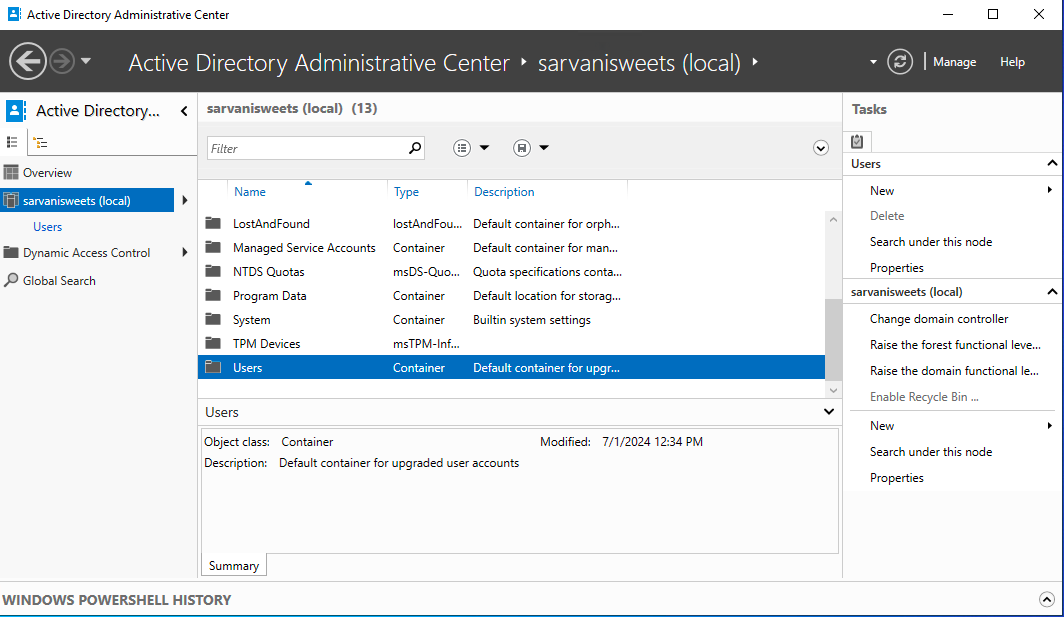Select Dynamic Access Control node

(87, 253)
